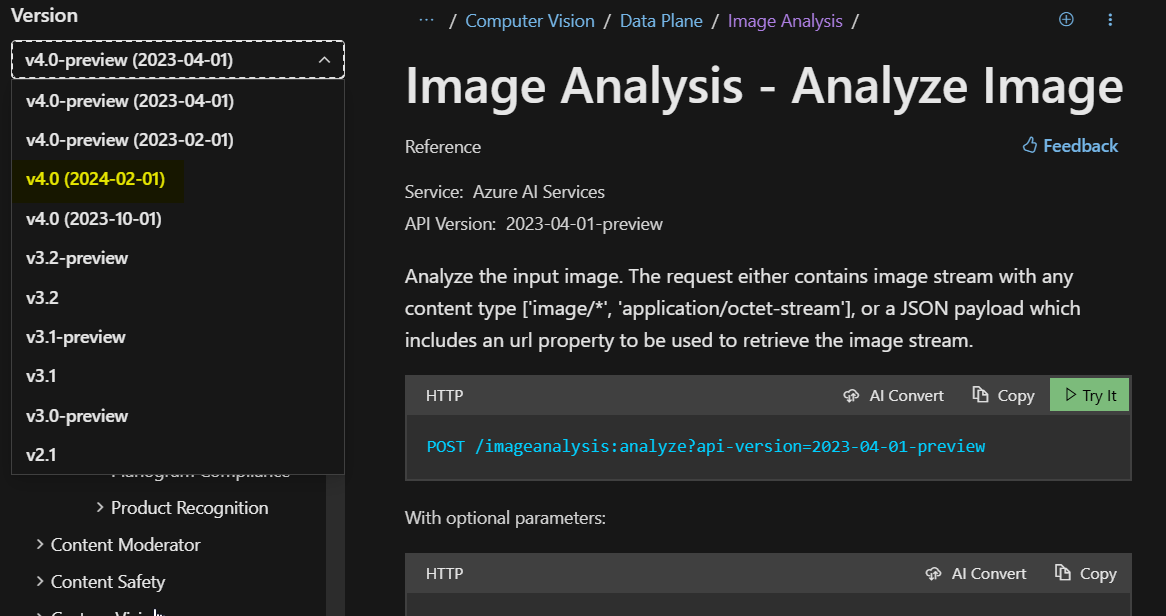This screenshot has height=616, width=1166.
Task: Select v4.0 (2024-02-01) from the version list
Action: (x=97, y=179)
